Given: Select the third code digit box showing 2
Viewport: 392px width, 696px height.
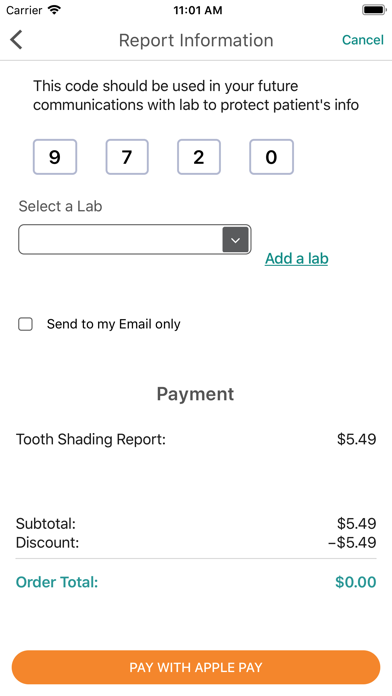Looking at the screenshot, I should tap(199, 157).
